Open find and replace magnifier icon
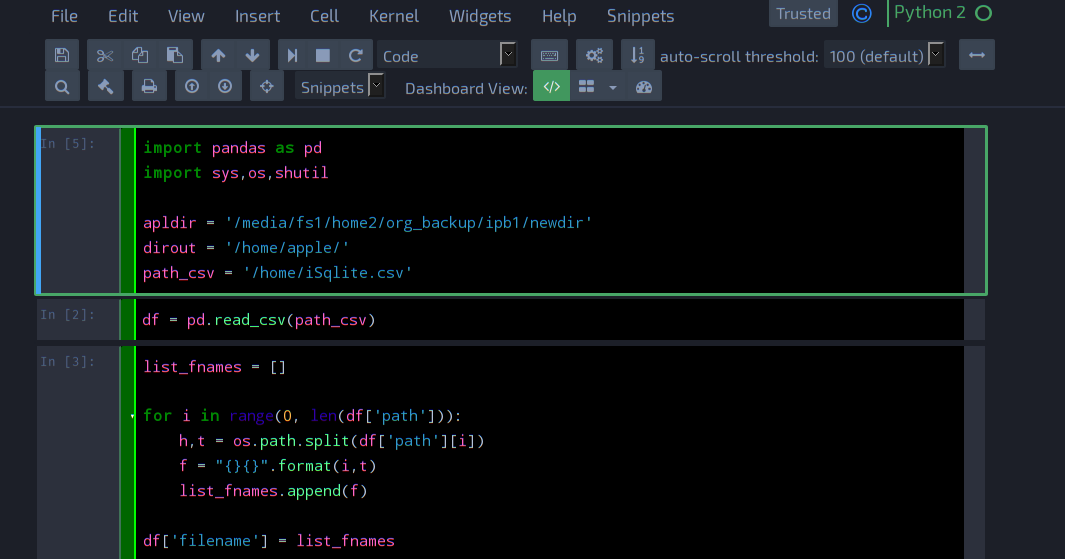 coord(62,87)
